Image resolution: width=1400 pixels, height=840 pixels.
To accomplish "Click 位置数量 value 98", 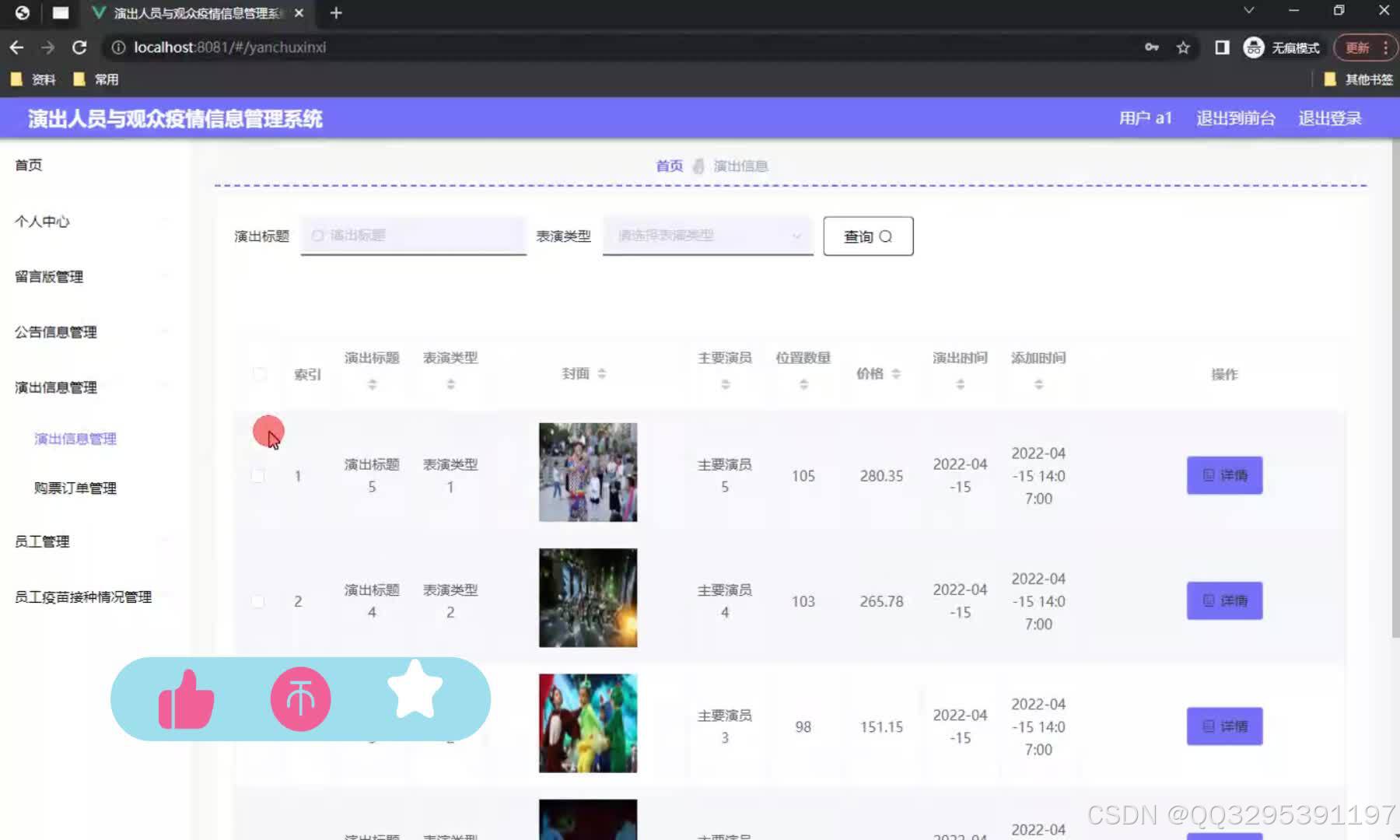I will [x=803, y=727].
